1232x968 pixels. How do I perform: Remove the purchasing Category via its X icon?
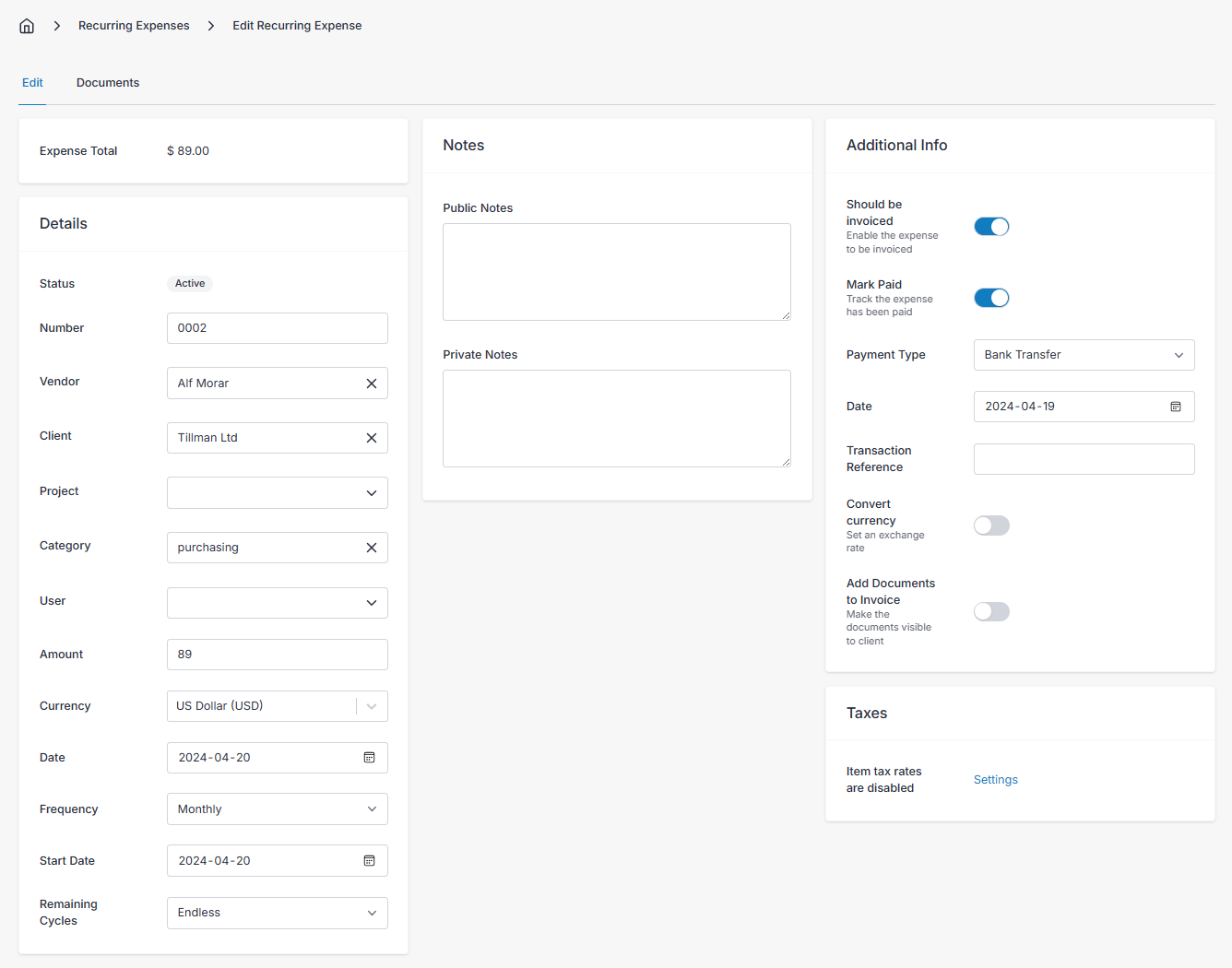click(372, 547)
